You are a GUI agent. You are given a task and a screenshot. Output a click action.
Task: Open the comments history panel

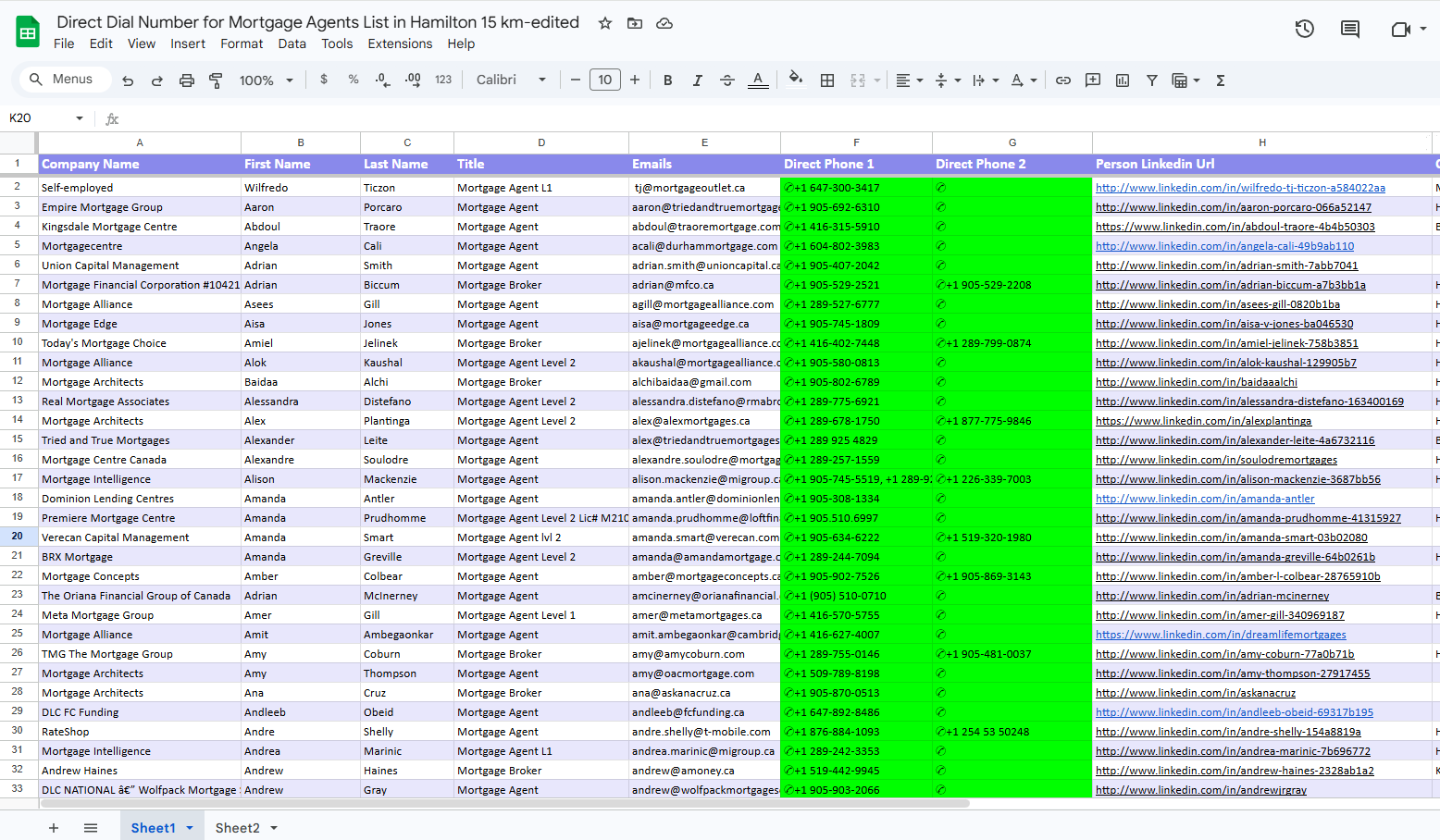(1350, 29)
